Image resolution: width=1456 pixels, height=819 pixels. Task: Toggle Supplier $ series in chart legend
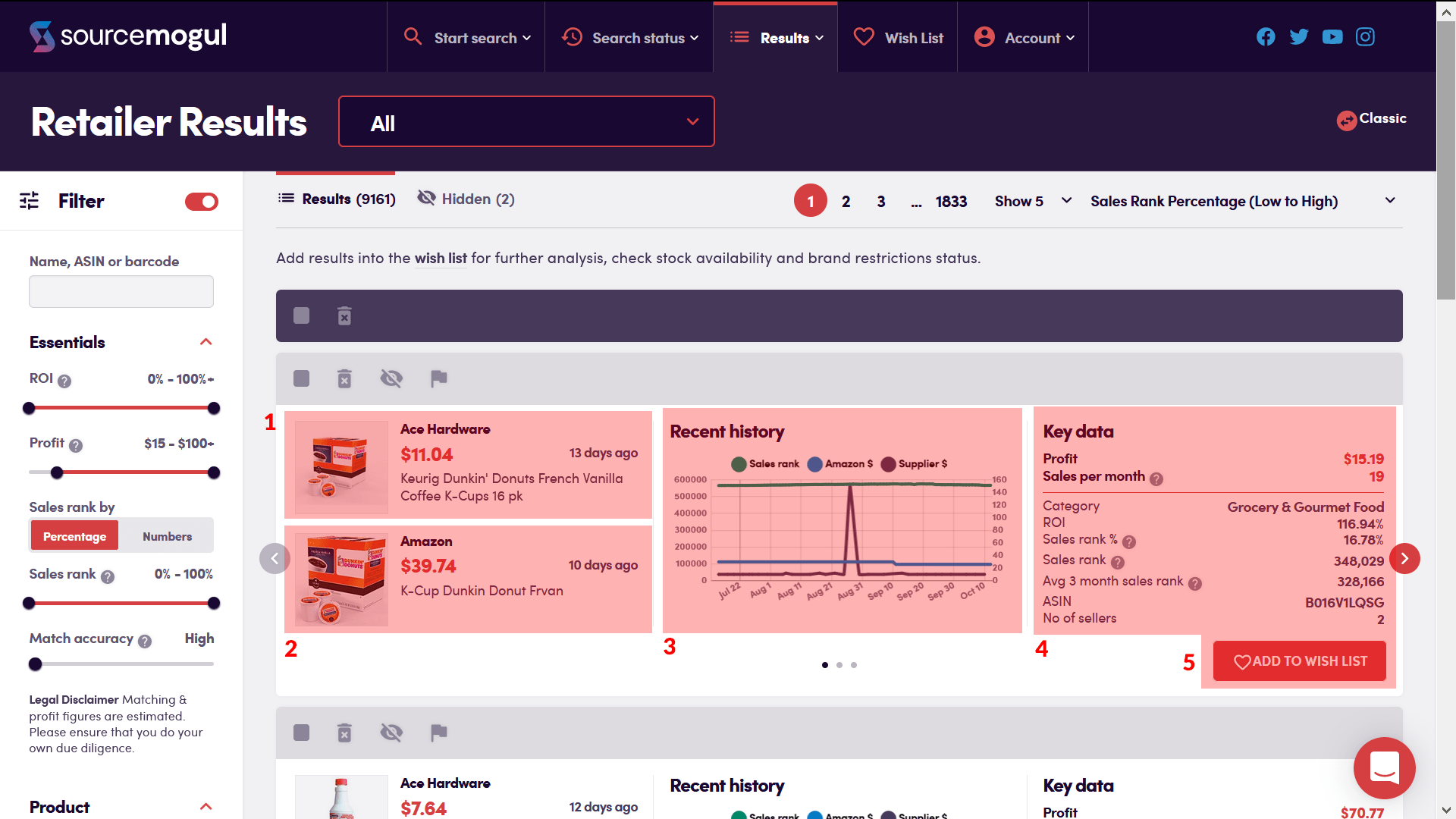[914, 464]
